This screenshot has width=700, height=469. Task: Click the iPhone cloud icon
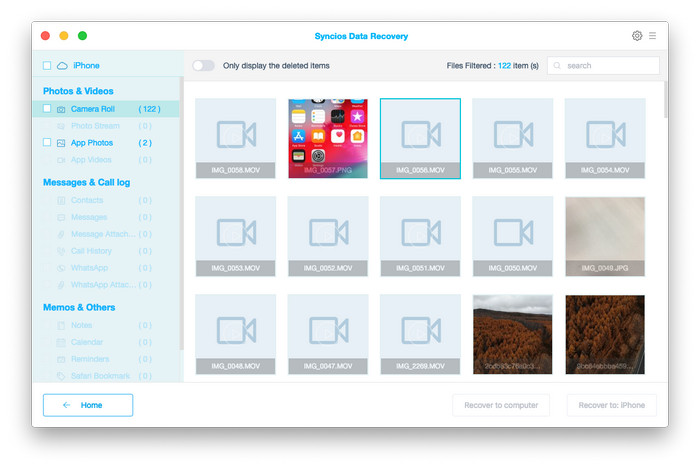click(x=62, y=66)
